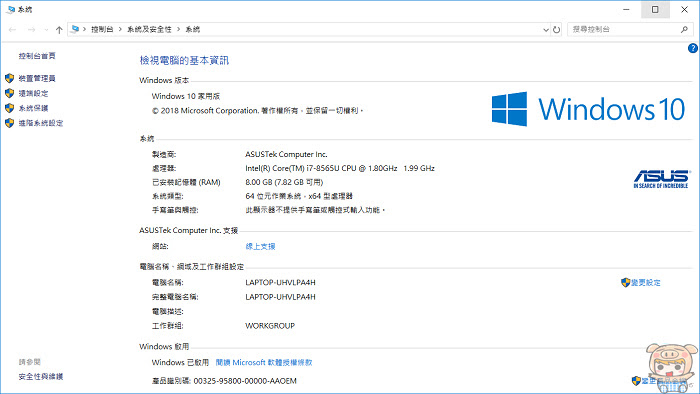Select 64 位元作業系統 type text
Screen dimensions: 700x394
click(x=299, y=196)
